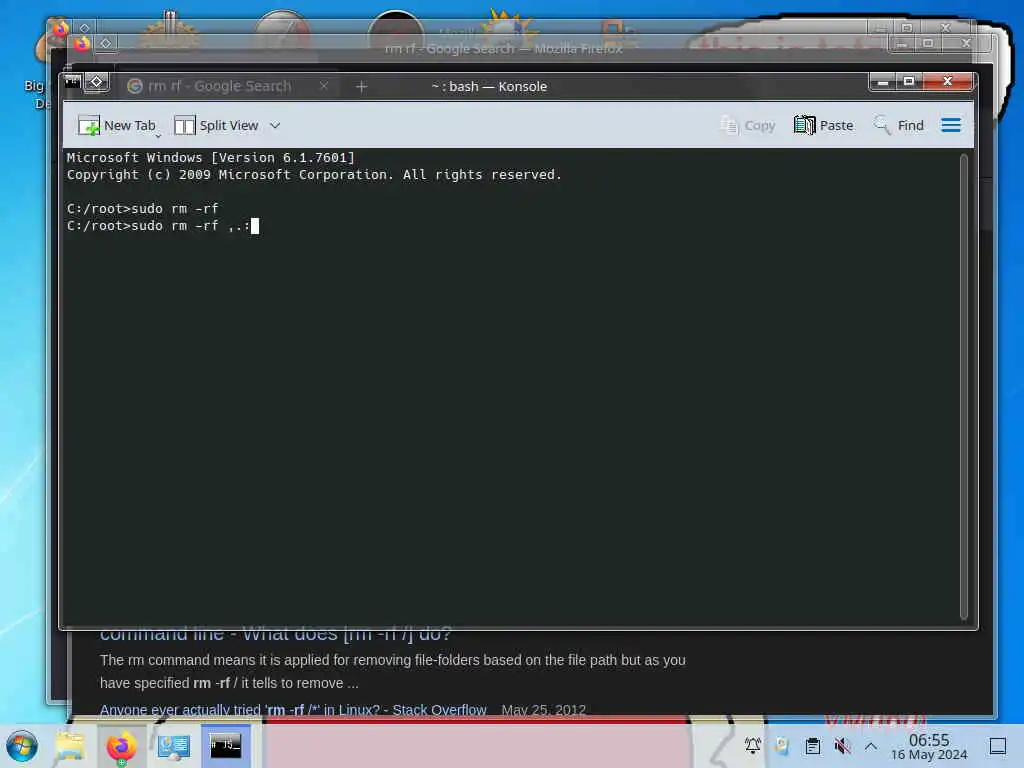Open the 'What does rm -rf / do?' result

(x=276, y=634)
